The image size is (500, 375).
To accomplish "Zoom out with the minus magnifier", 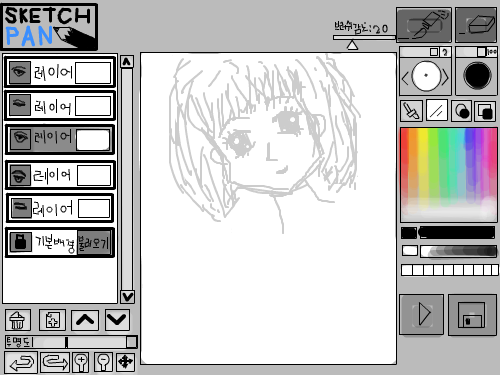I will tap(104, 362).
